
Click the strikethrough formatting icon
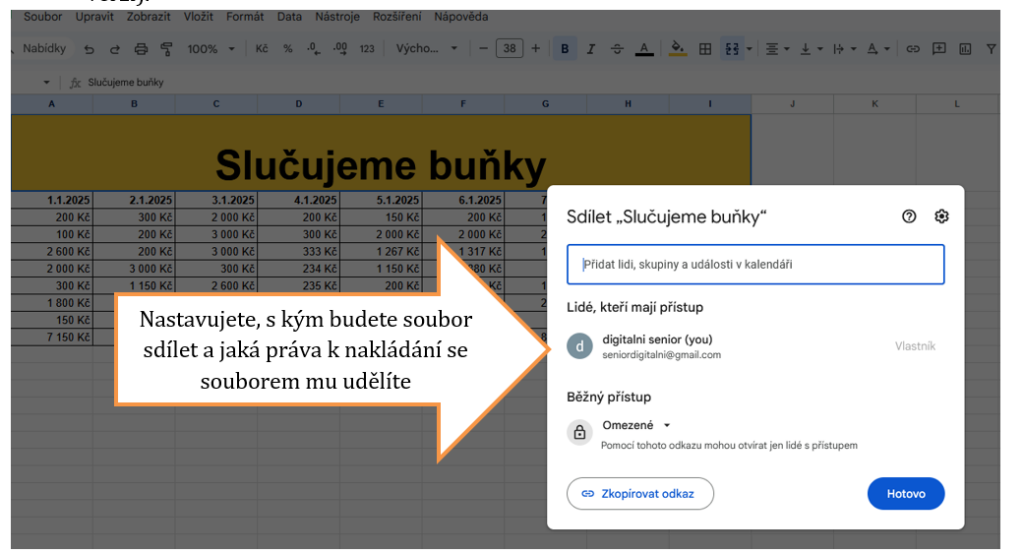[617, 49]
